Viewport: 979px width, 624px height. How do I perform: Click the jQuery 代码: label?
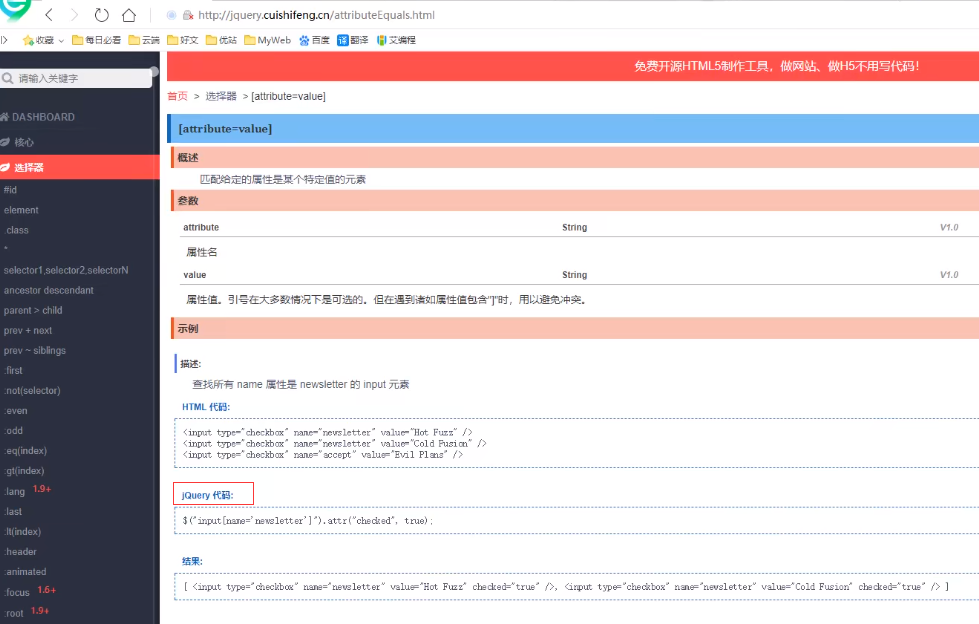coord(207,495)
